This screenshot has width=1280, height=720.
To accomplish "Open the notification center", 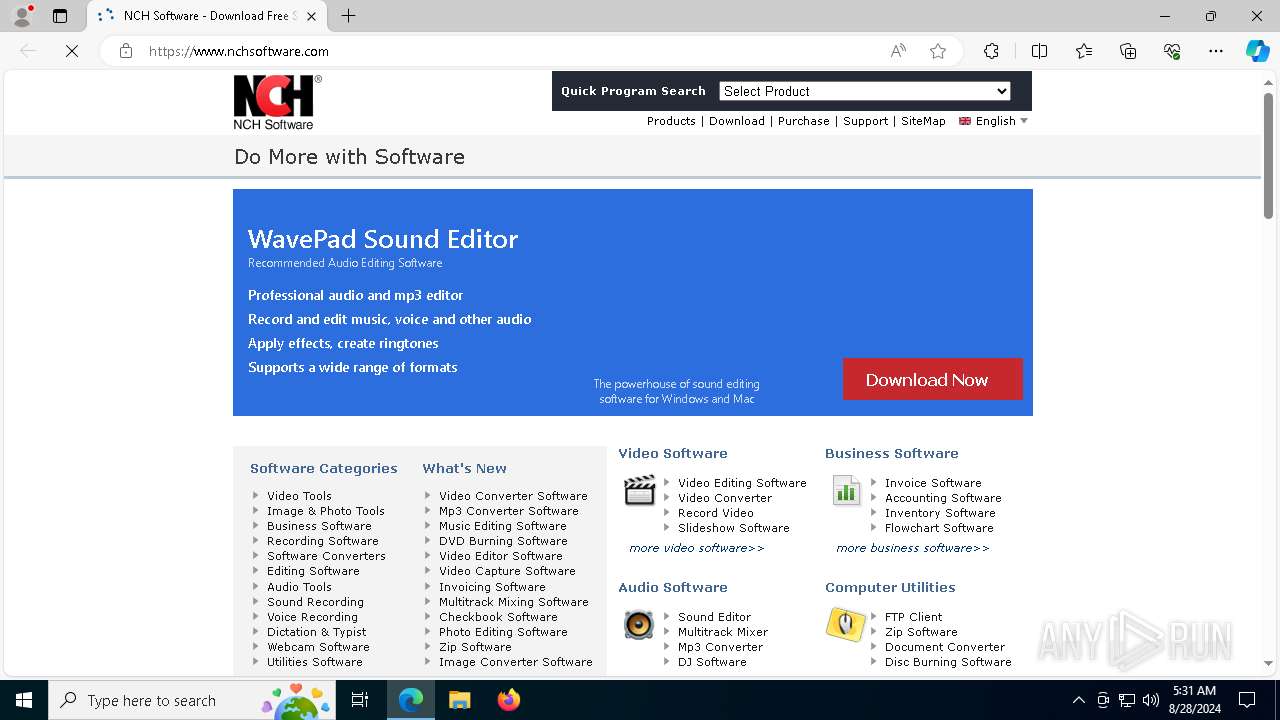I will [1247, 700].
